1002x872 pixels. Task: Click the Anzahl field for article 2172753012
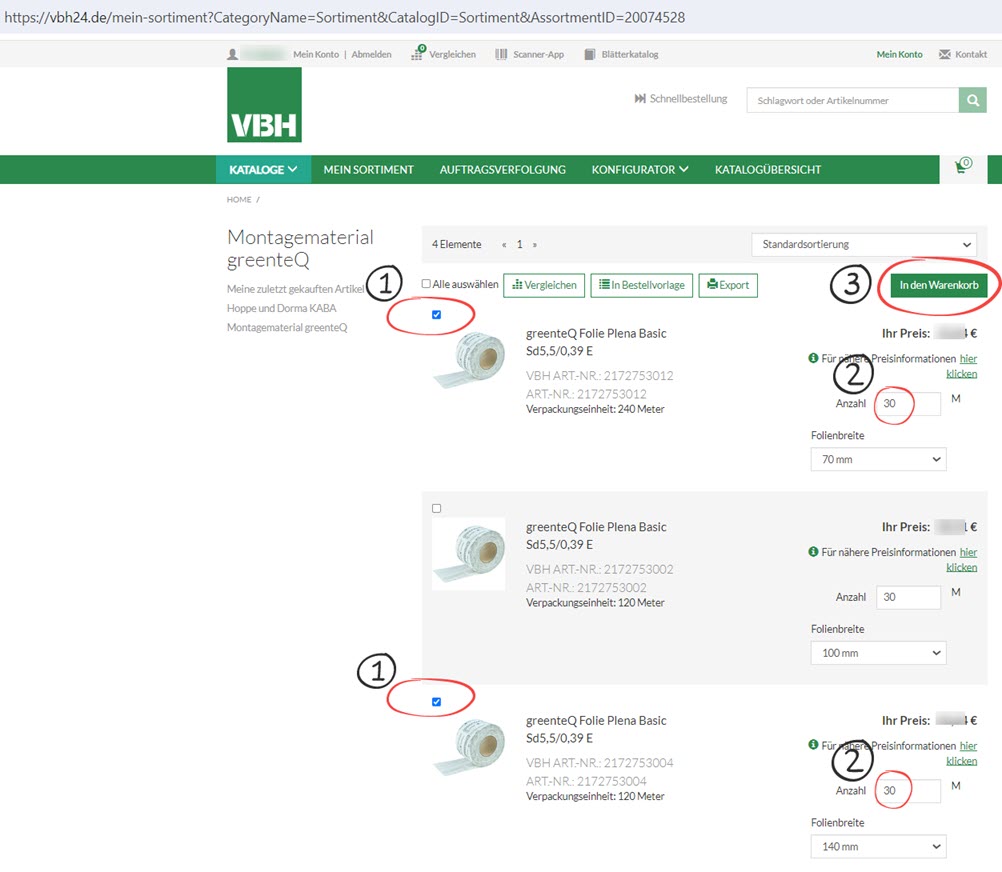point(908,404)
